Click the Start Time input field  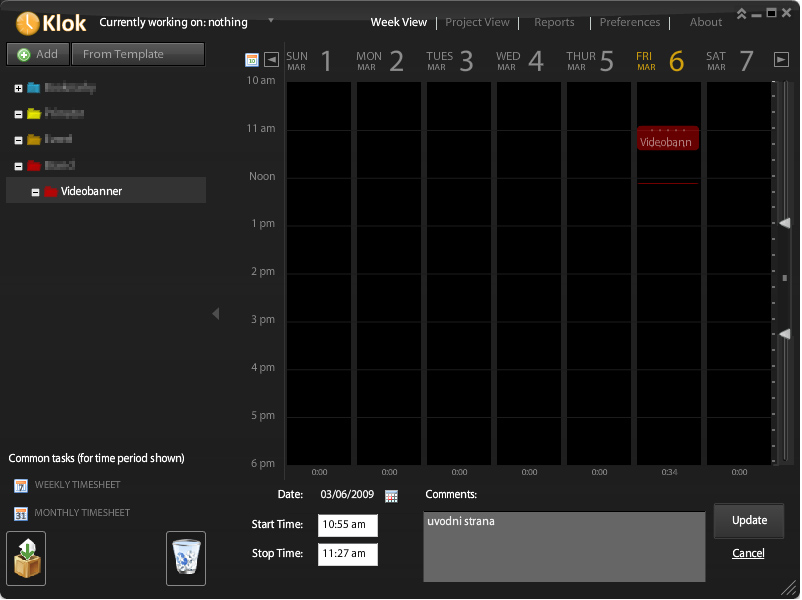[348, 525]
